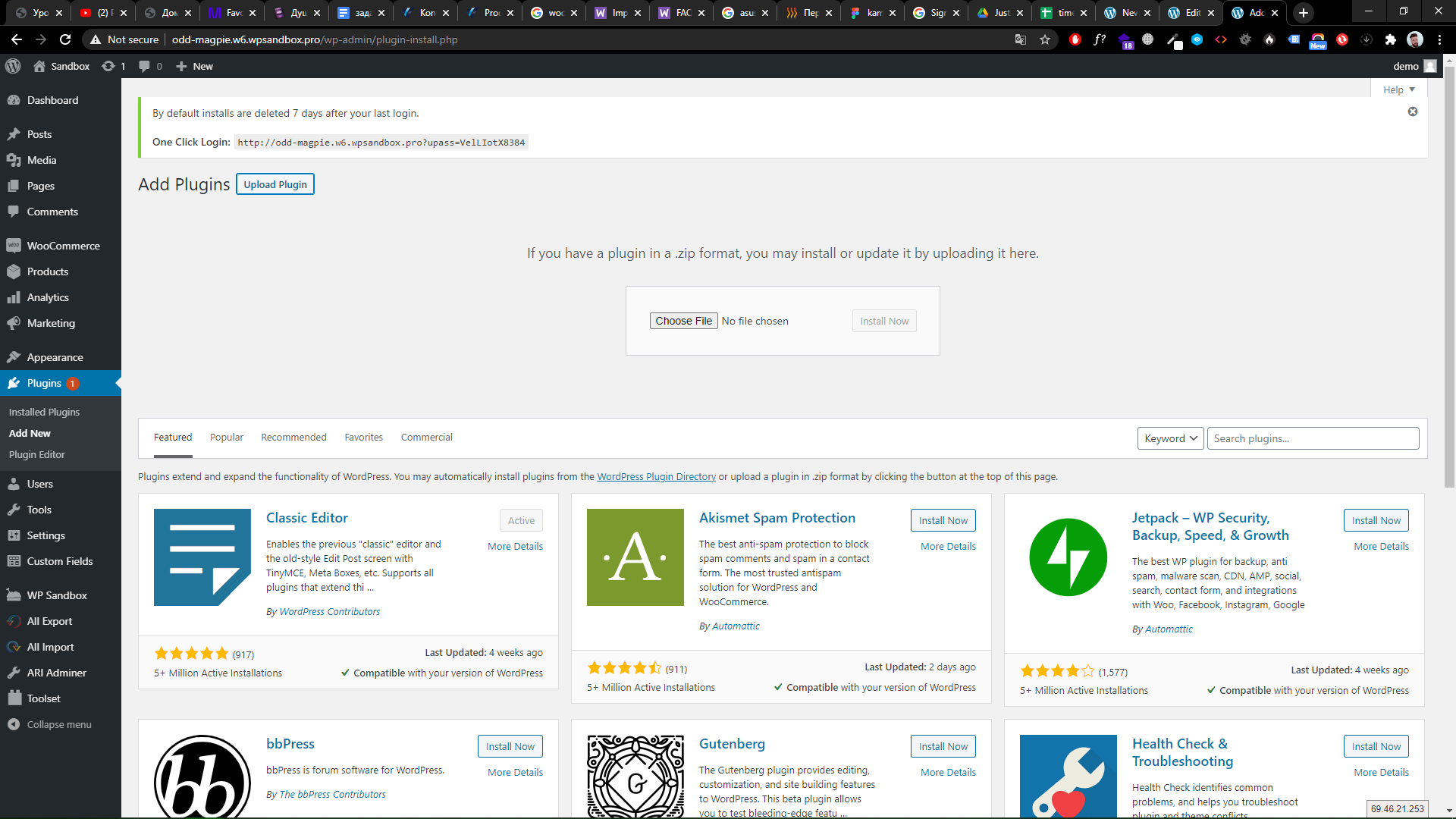The width and height of the screenshot is (1456, 819).
Task: Switch to Favorites plugins tab
Action: 364,438
